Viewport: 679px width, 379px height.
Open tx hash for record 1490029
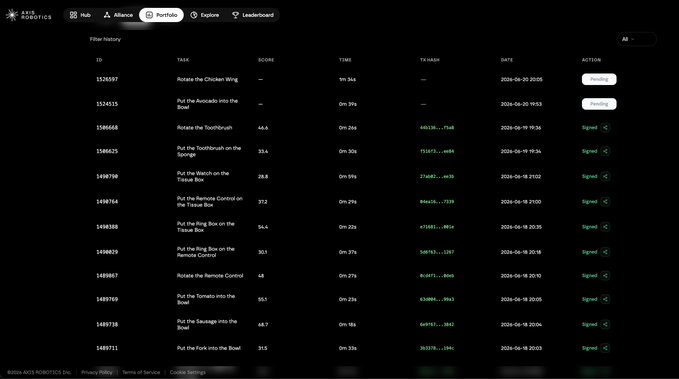[x=437, y=252]
